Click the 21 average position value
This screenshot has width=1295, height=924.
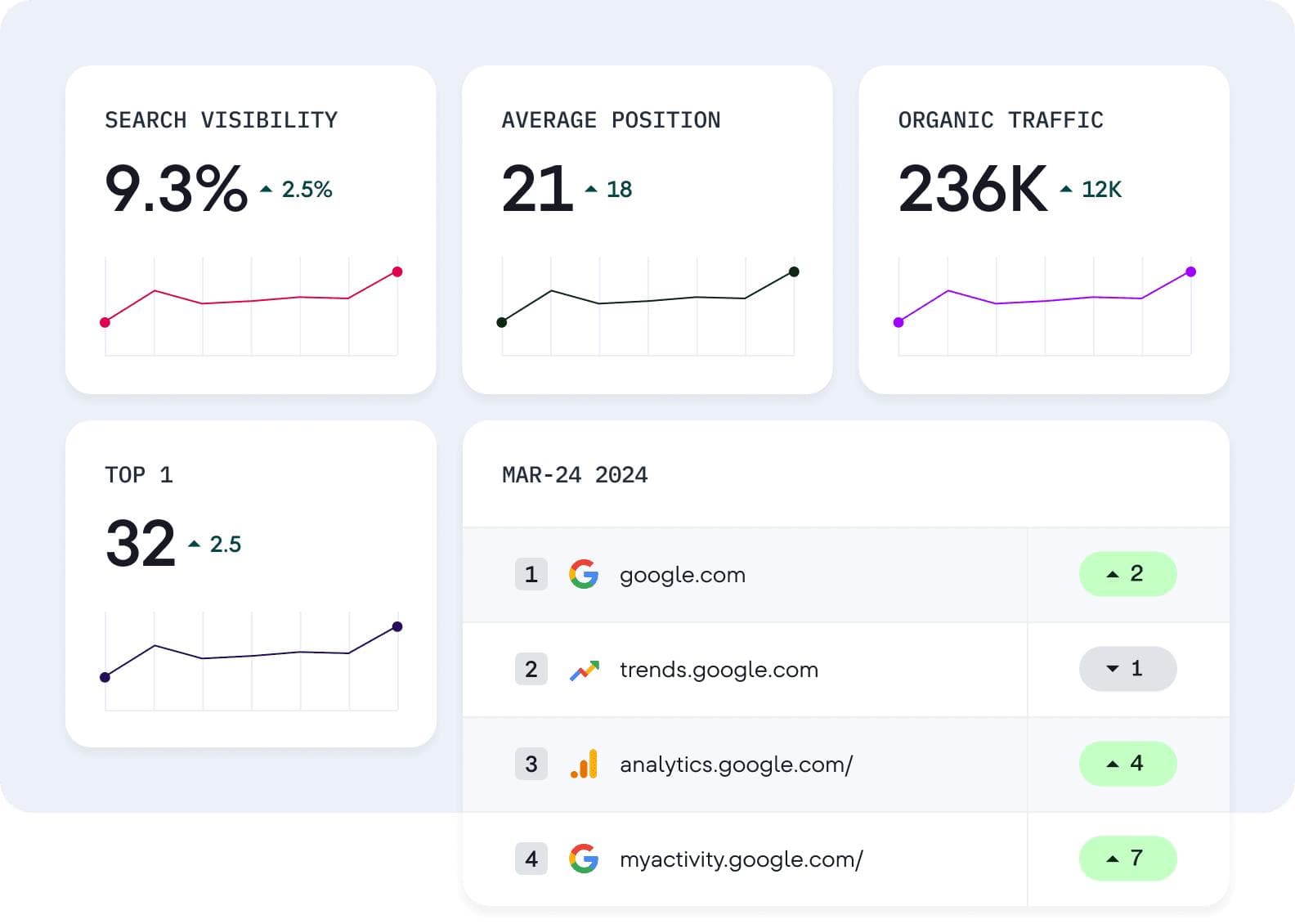[x=537, y=189]
